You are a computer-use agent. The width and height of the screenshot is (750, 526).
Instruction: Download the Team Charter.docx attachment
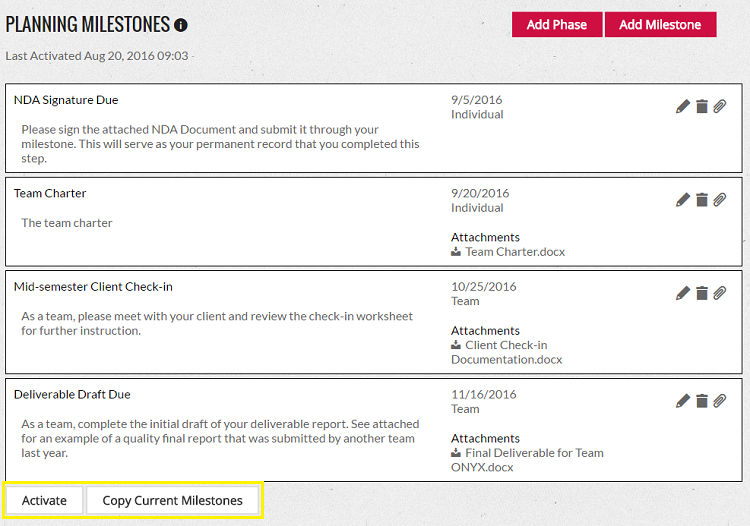point(514,252)
